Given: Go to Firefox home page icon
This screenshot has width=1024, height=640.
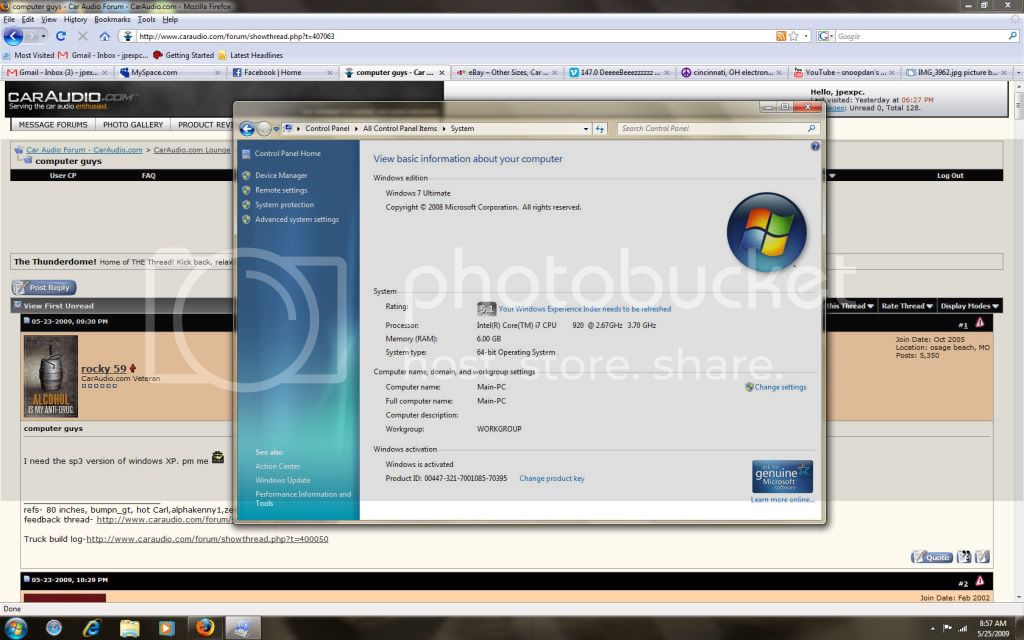Looking at the screenshot, I should tap(104, 36).
